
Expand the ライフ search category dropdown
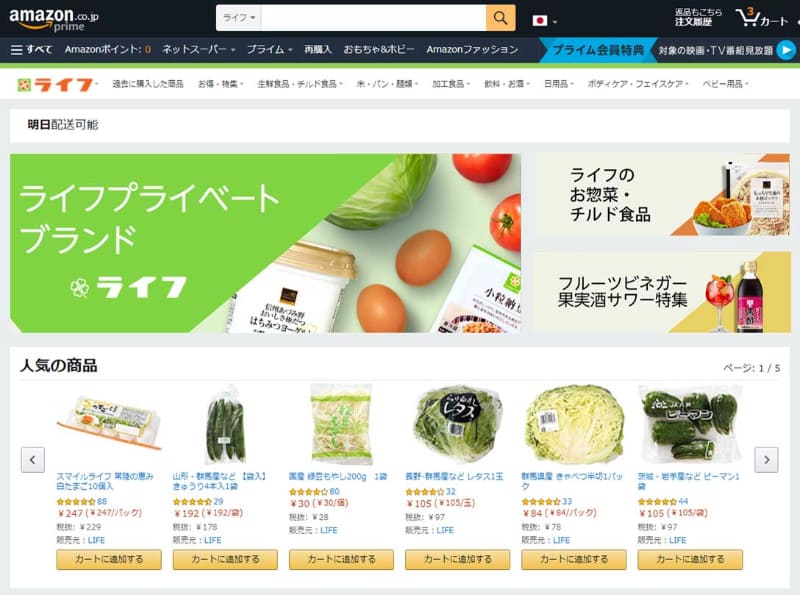point(239,18)
